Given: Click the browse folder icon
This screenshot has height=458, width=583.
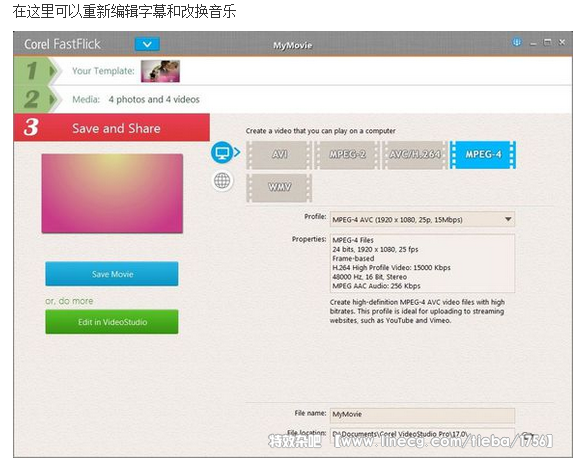Looking at the screenshot, I should (x=527, y=435).
